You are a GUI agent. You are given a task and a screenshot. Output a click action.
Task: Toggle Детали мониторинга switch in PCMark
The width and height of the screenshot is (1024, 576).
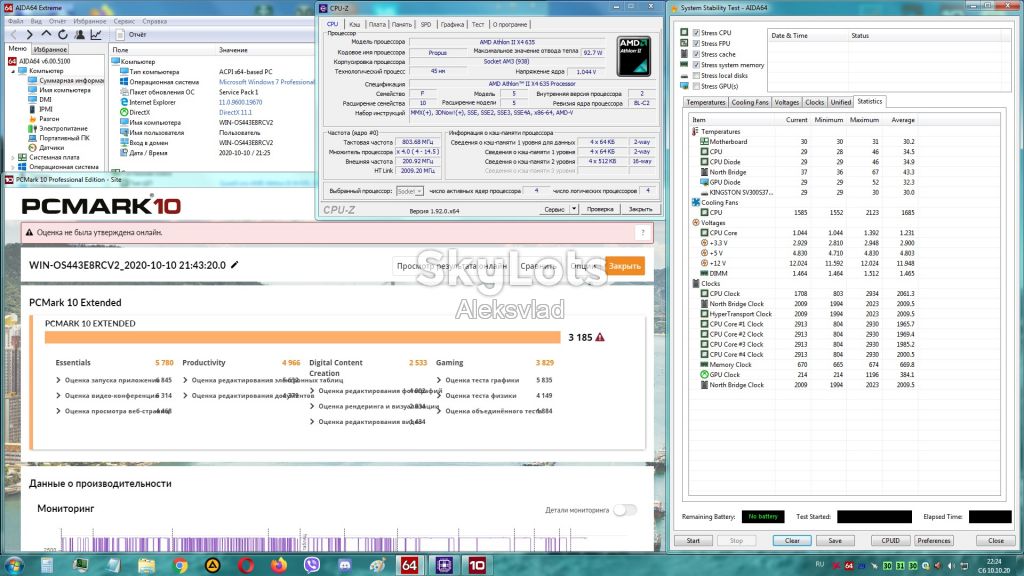[x=624, y=510]
